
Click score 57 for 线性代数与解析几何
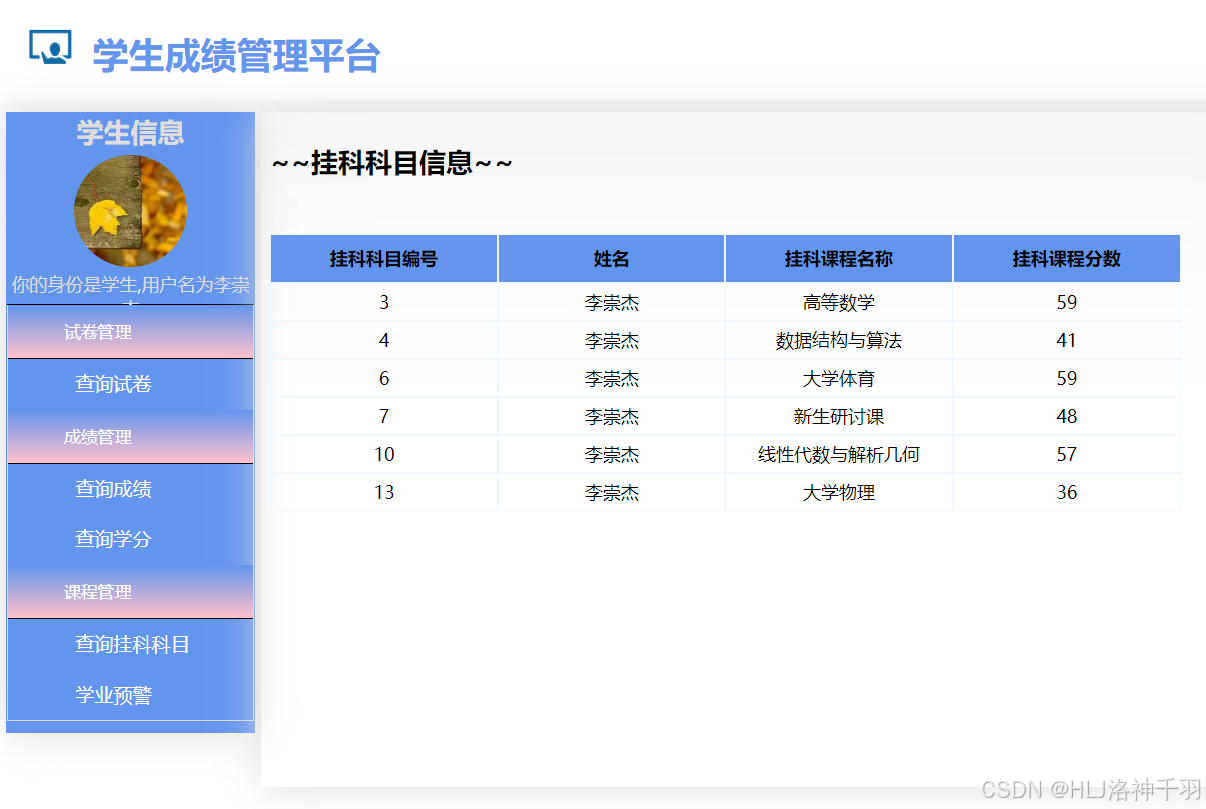(x=1067, y=454)
